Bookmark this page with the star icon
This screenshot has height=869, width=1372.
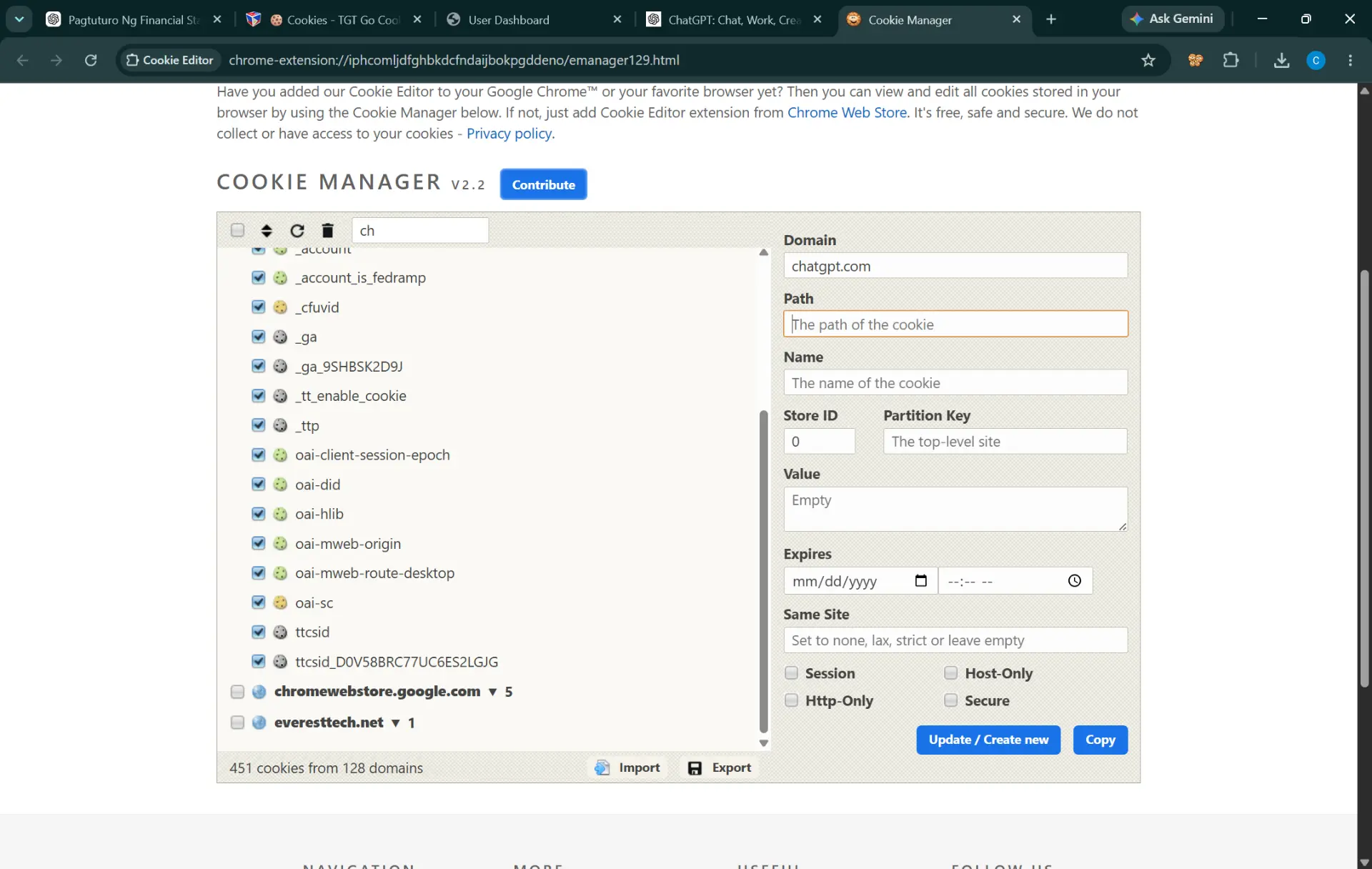click(1148, 60)
